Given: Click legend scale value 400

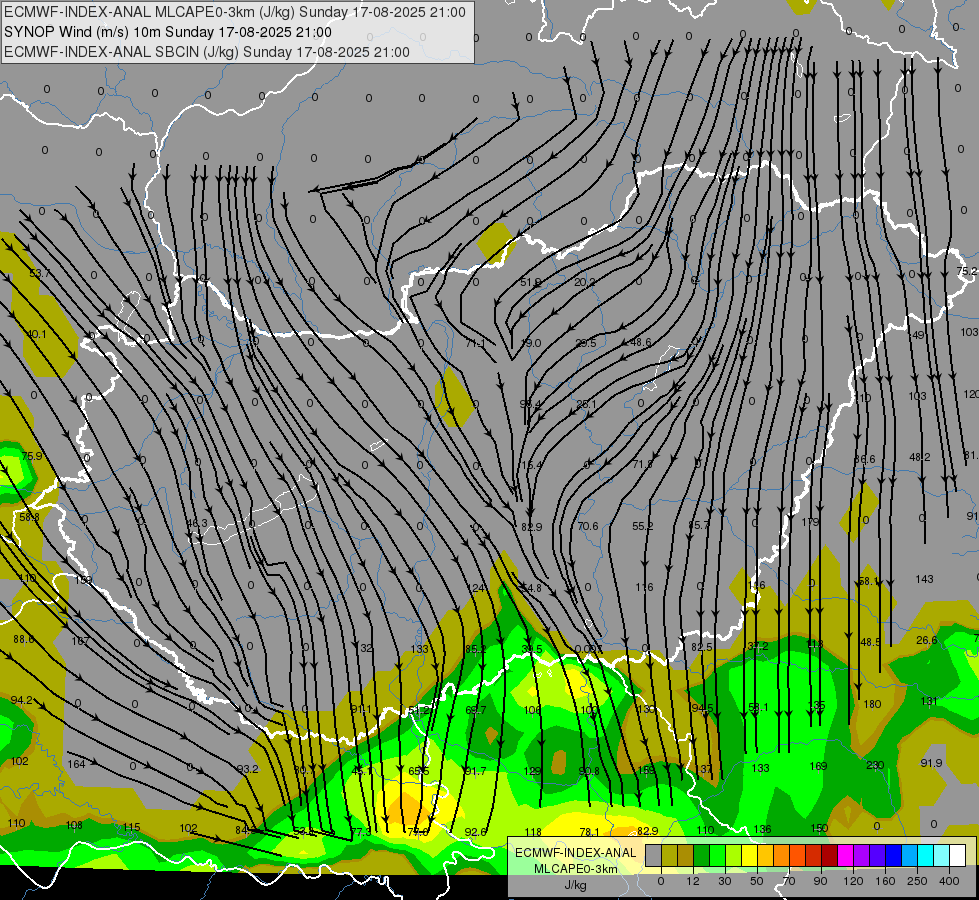Looking at the screenshot, I should (x=949, y=881).
